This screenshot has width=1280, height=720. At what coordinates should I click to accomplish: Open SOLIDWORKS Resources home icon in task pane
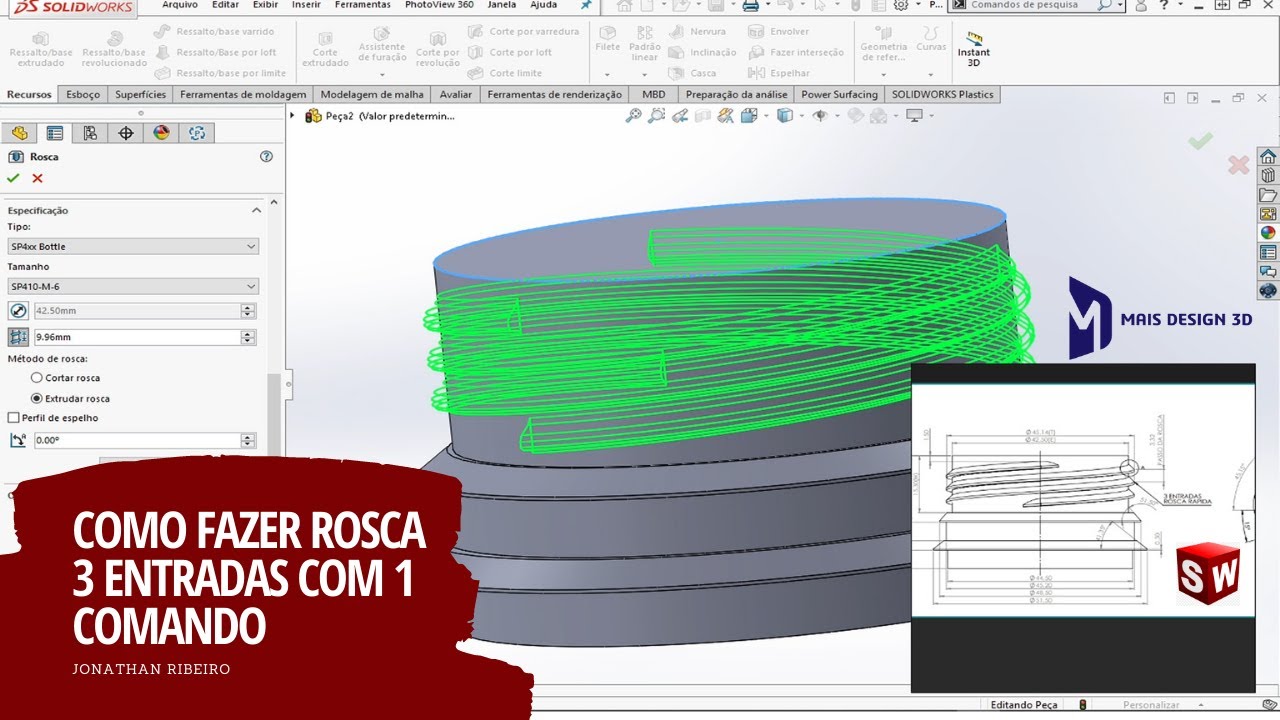point(1268,157)
